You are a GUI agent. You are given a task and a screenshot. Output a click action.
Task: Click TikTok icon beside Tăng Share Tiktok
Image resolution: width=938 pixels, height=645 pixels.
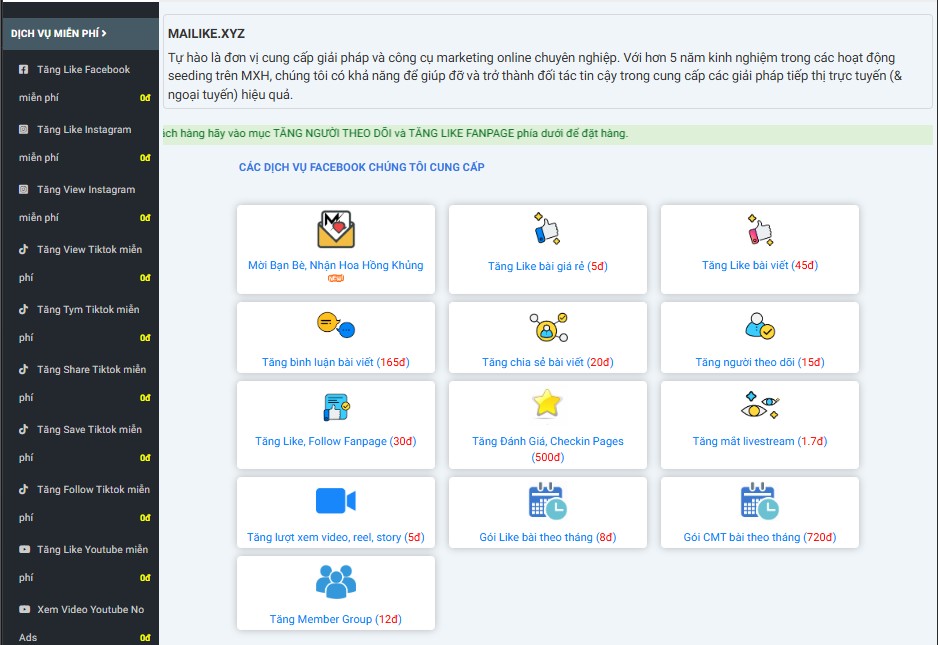pos(23,369)
